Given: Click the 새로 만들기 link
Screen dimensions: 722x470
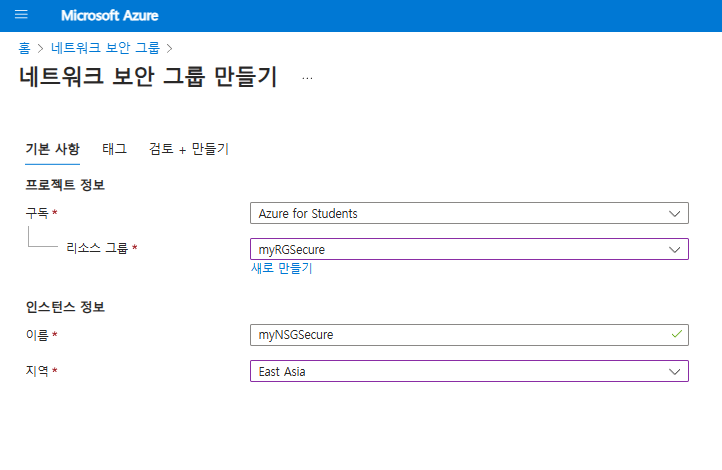Looking at the screenshot, I should pos(281,269).
